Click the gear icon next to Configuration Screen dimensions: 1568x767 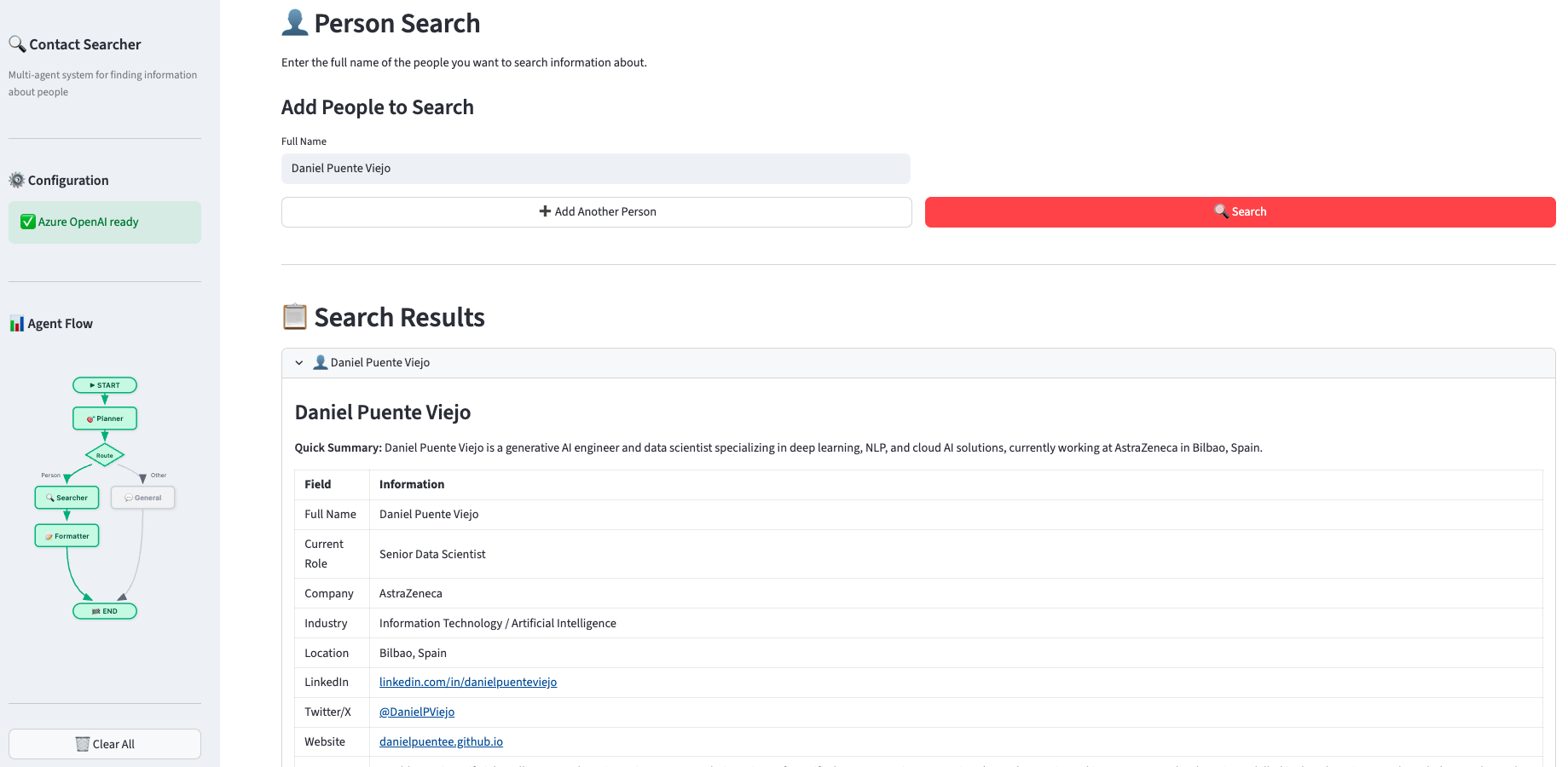click(x=16, y=179)
